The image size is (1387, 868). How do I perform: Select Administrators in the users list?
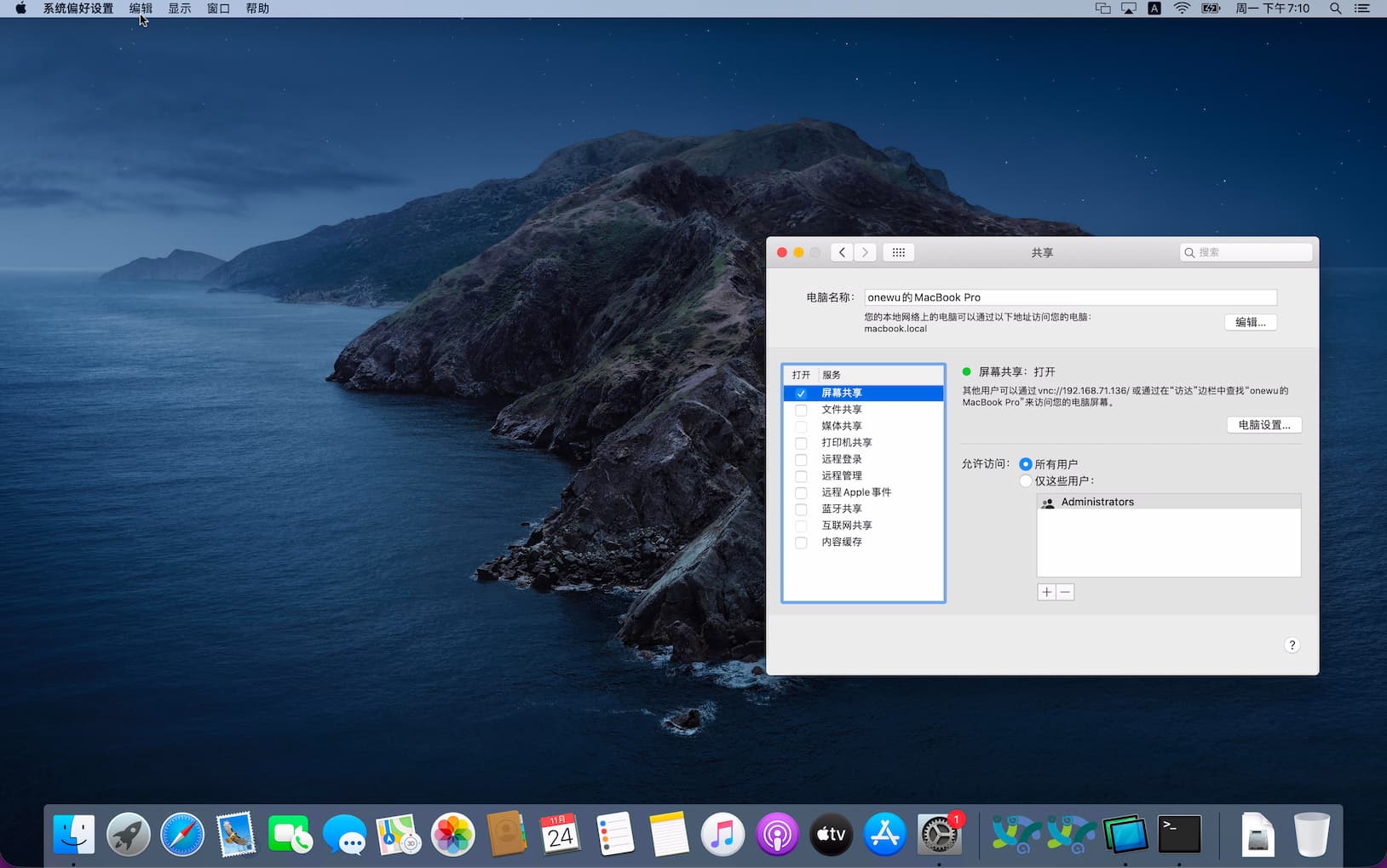[x=1097, y=503]
